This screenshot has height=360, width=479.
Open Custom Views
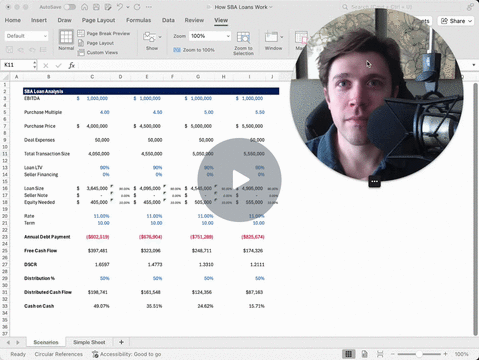pyautogui.click(x=98, y=53)
